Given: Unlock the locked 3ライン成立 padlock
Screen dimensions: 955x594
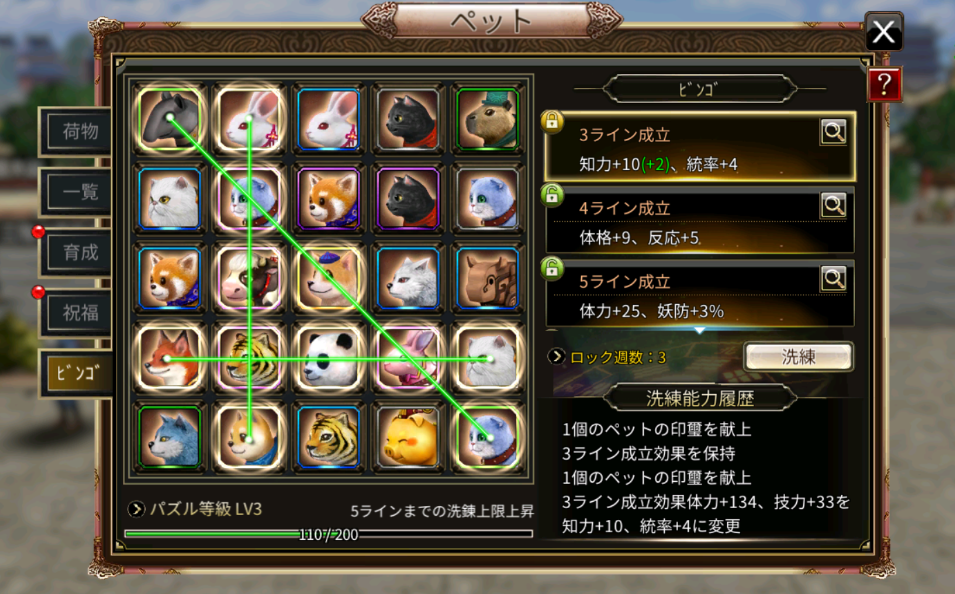Looking at the screenshot, I should (552, 121).
